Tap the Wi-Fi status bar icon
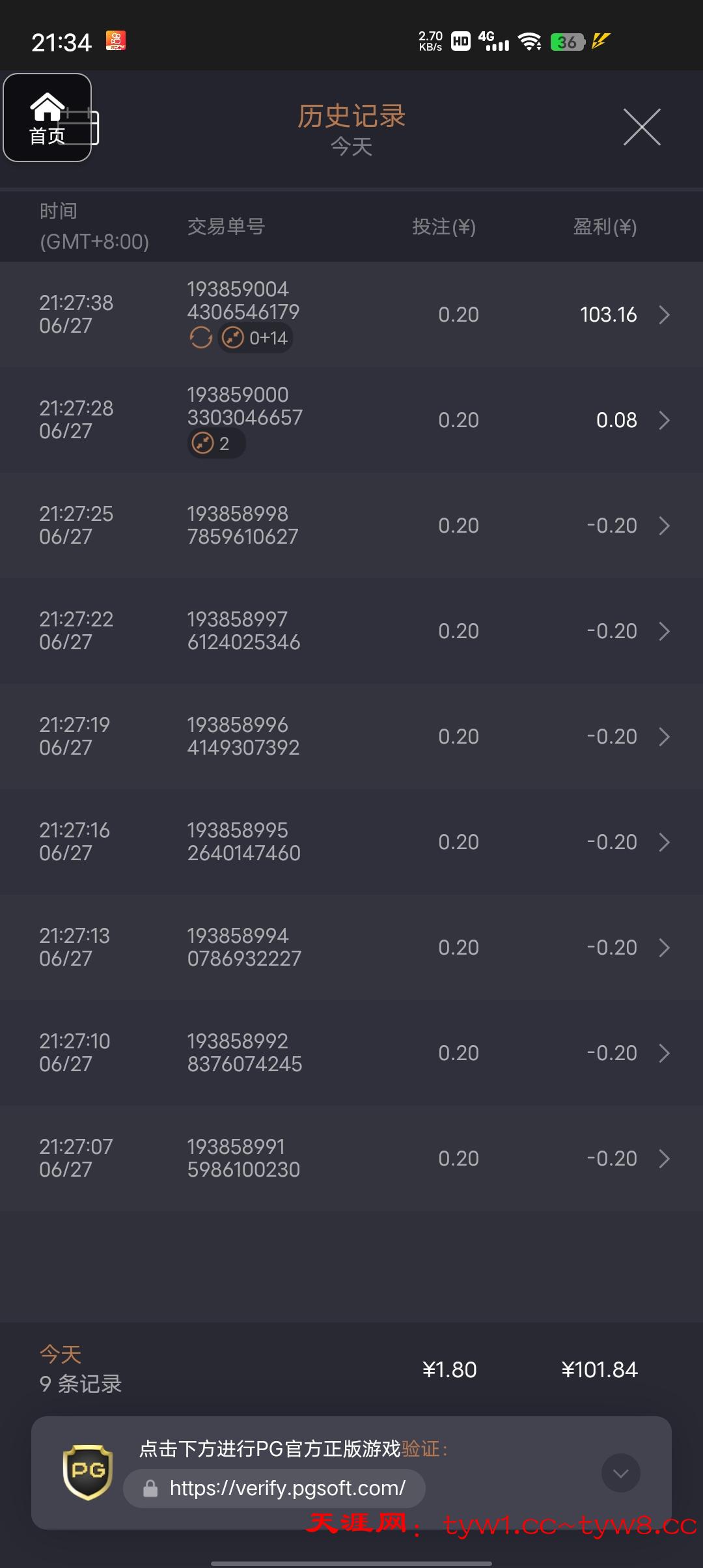The image size is (703, 1568). (530, 42)
